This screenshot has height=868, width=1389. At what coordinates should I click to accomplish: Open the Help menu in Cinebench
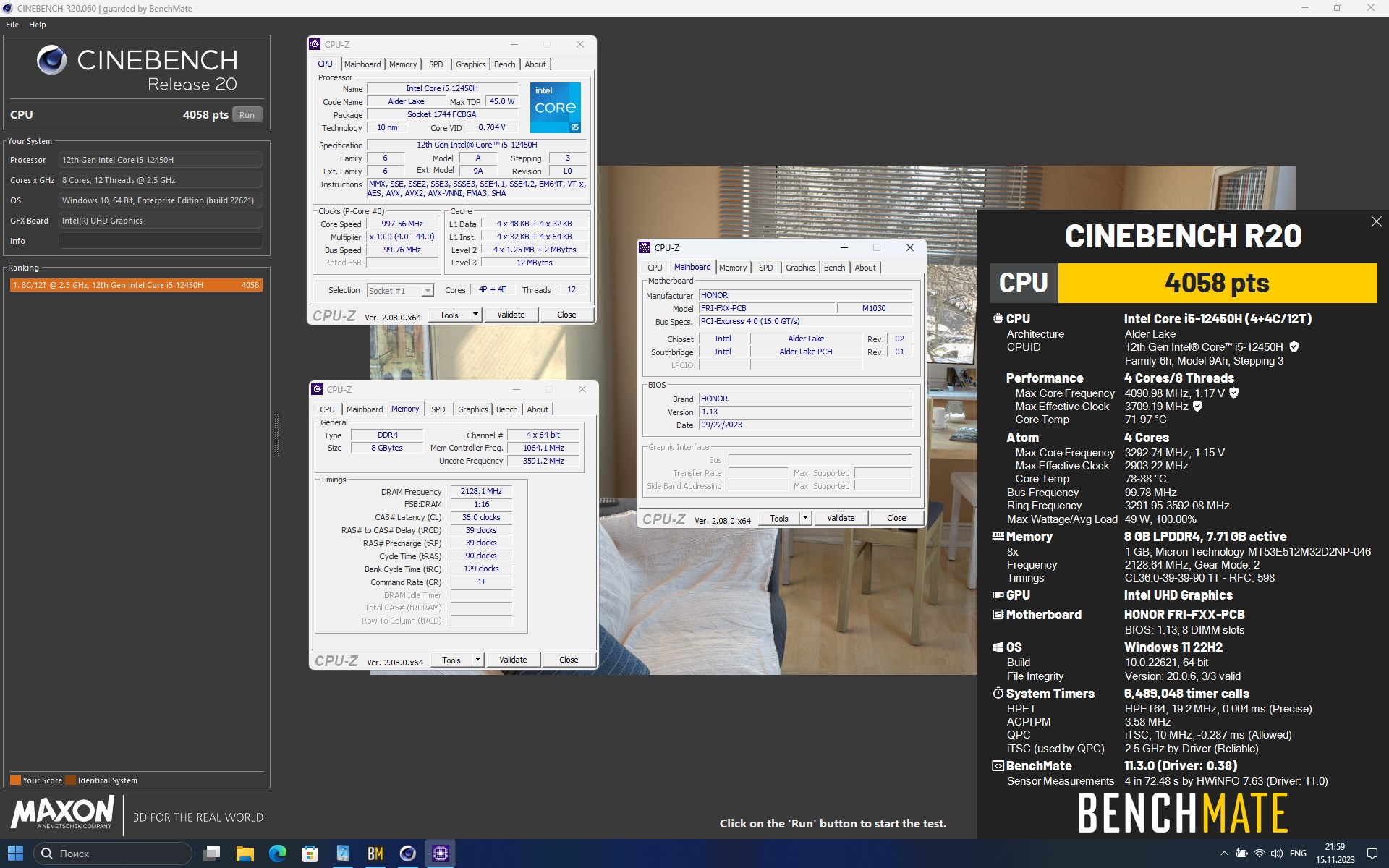38,25
